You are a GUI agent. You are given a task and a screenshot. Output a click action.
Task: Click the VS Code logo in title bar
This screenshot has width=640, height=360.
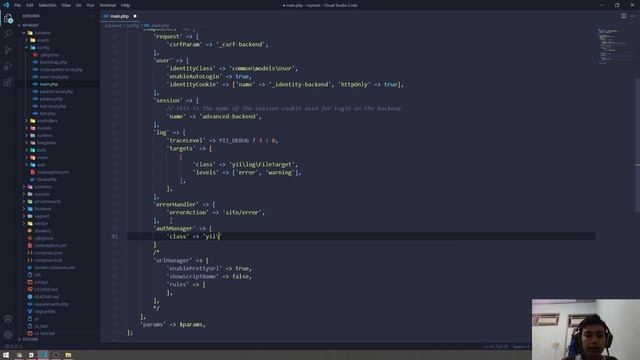(x=6, y=5)
